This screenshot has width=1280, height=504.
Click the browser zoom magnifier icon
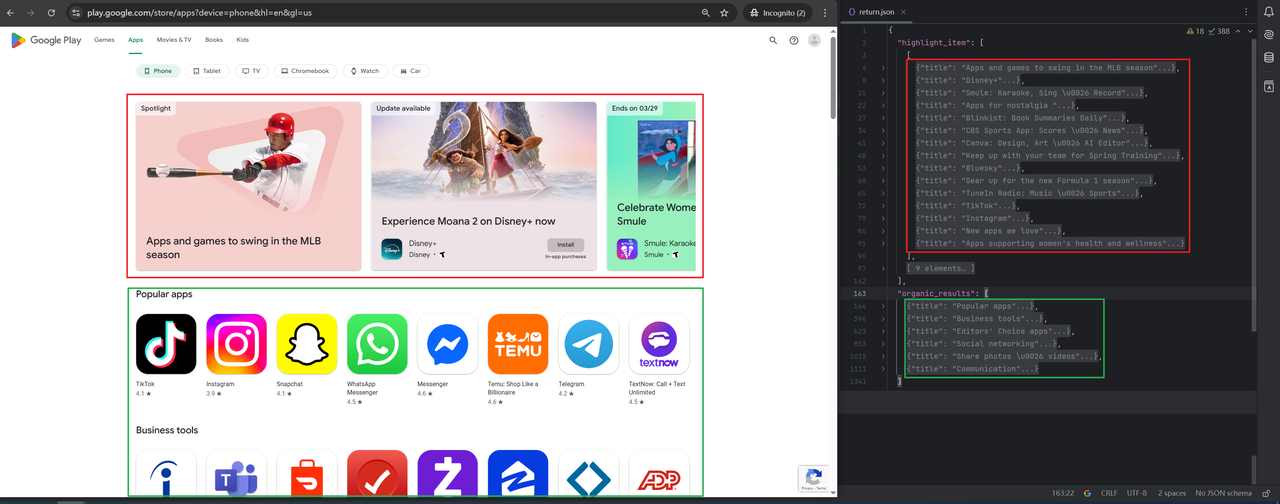tap(706, 13)
